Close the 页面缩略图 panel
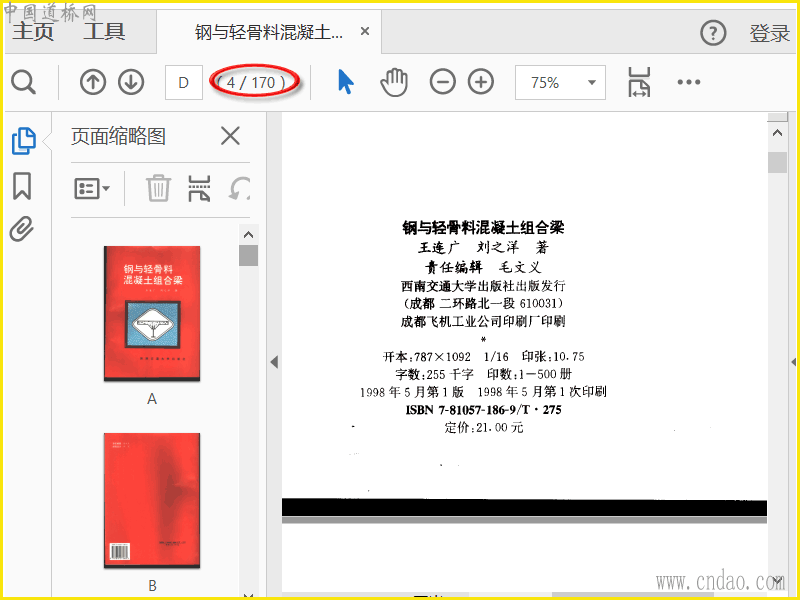The width and height of the screenshot is (800, 600). (x=230, y=136)
